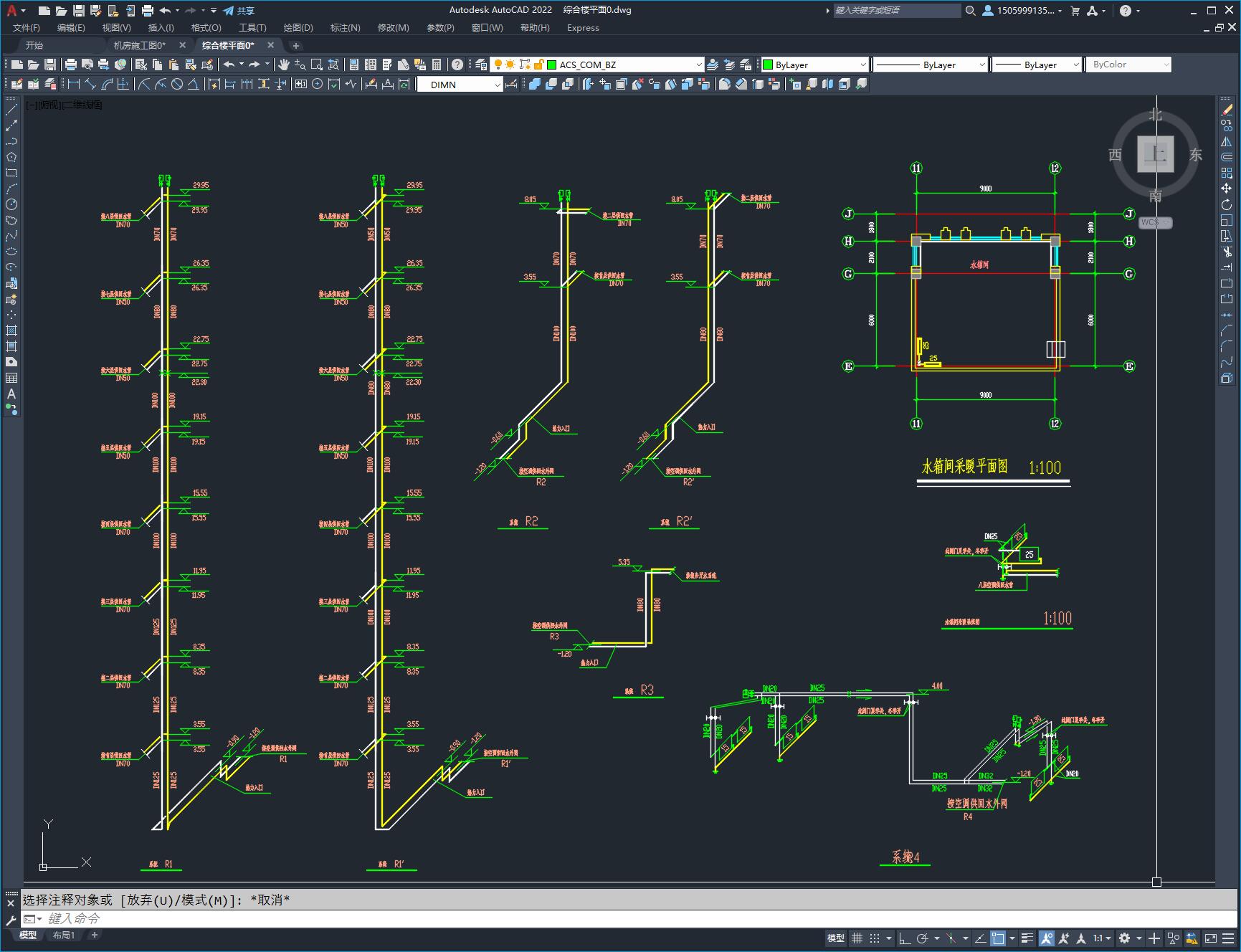Select the Erase tool in modify toolbar

pyautogui.click(x=1227, y=110)
